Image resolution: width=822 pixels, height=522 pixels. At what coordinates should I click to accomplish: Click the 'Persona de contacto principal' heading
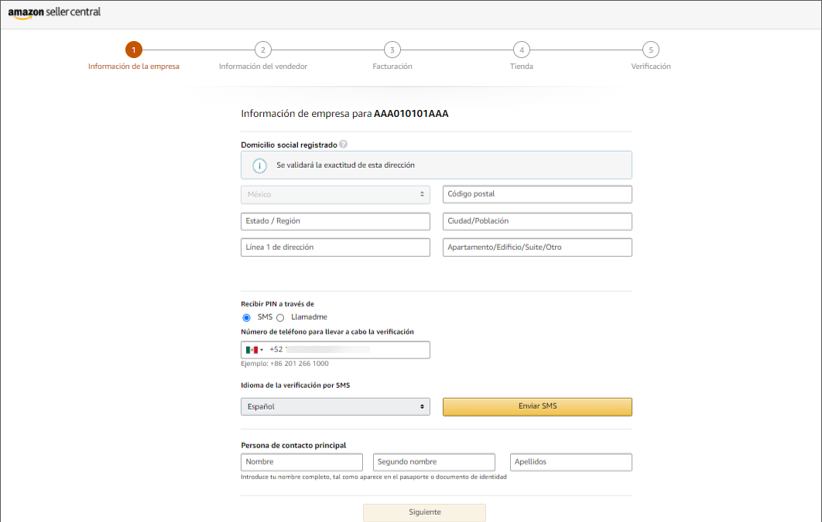pyautogui.click(x=294, y=445)
